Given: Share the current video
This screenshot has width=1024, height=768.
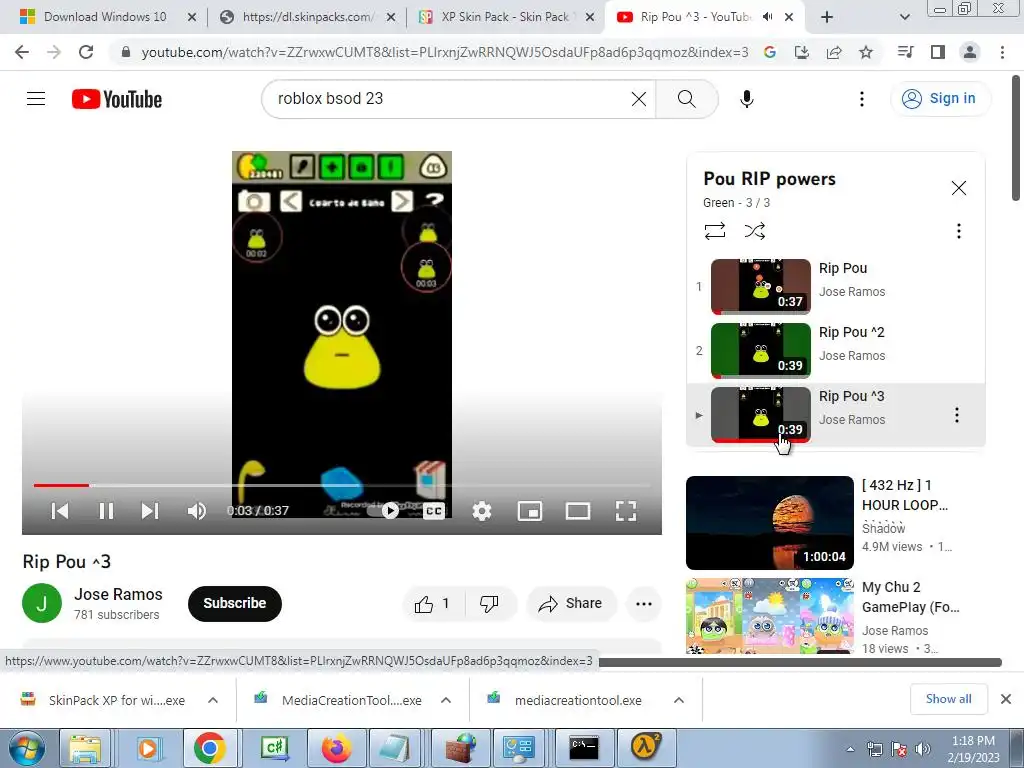Looking at the screenshot, I should [x=571, y=603].
